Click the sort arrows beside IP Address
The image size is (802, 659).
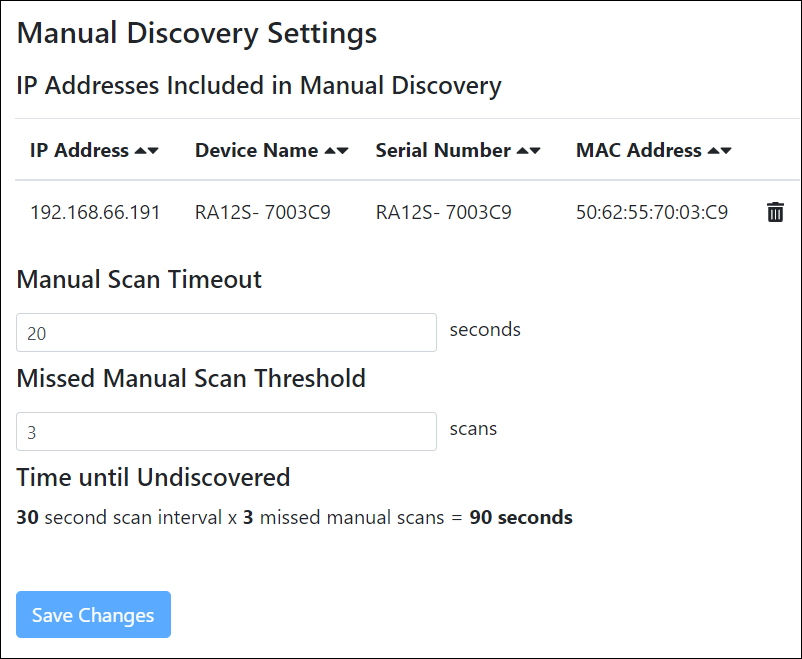[x=146, y=151]
